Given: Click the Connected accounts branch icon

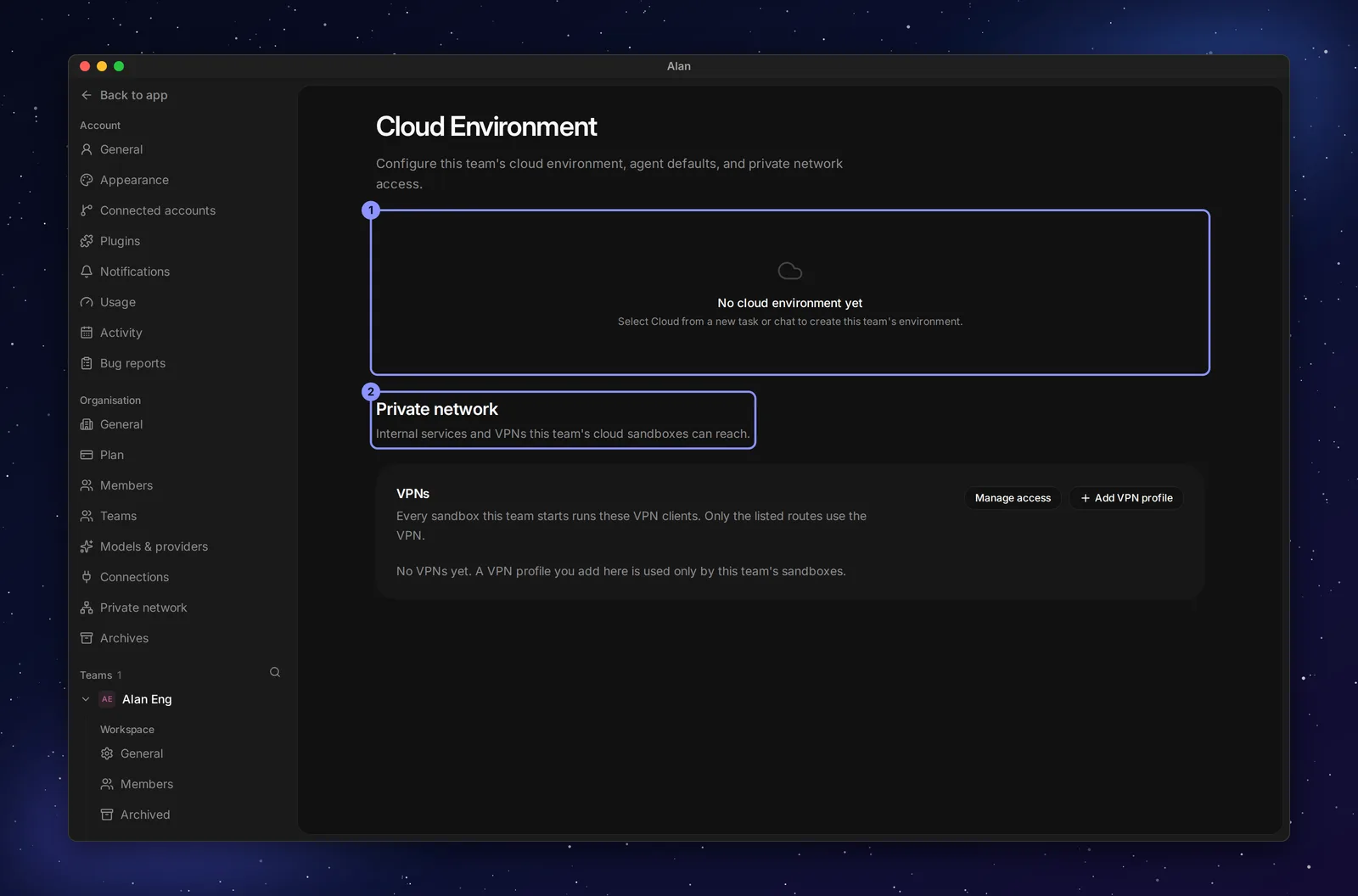Looking at the screenshot, I should coord(87,210).
